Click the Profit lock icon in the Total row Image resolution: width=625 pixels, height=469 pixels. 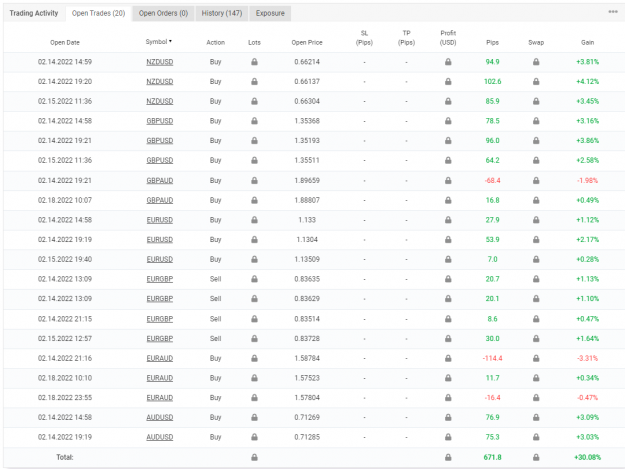448,457
